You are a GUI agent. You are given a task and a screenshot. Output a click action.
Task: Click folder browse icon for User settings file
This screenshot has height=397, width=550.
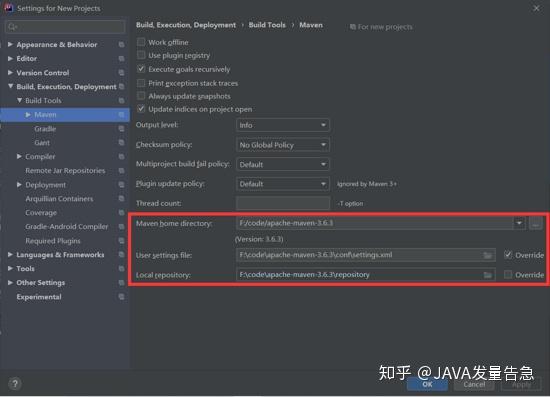(x=487, y=255)
